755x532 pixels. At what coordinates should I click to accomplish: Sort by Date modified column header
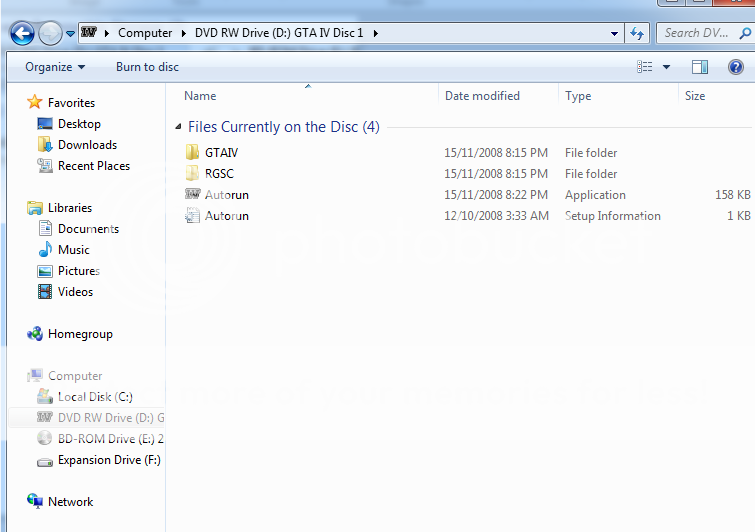click(x=482, y=96)
